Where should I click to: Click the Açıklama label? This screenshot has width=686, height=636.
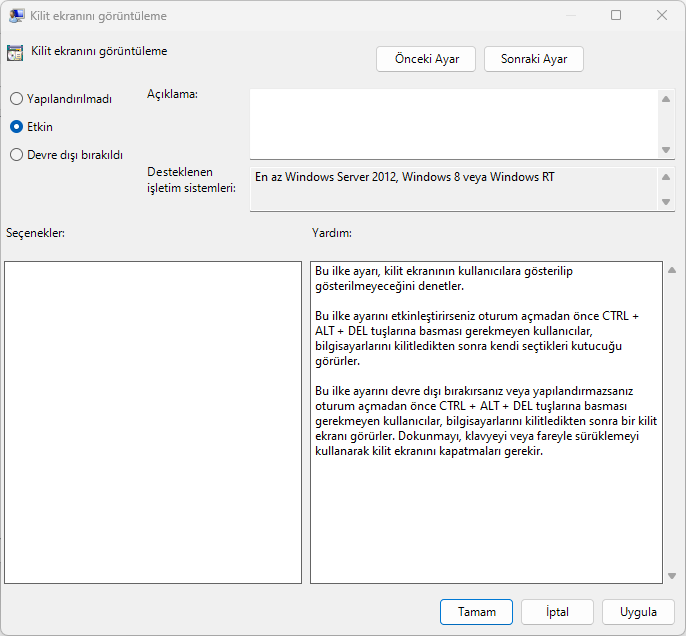pos(172,94)
